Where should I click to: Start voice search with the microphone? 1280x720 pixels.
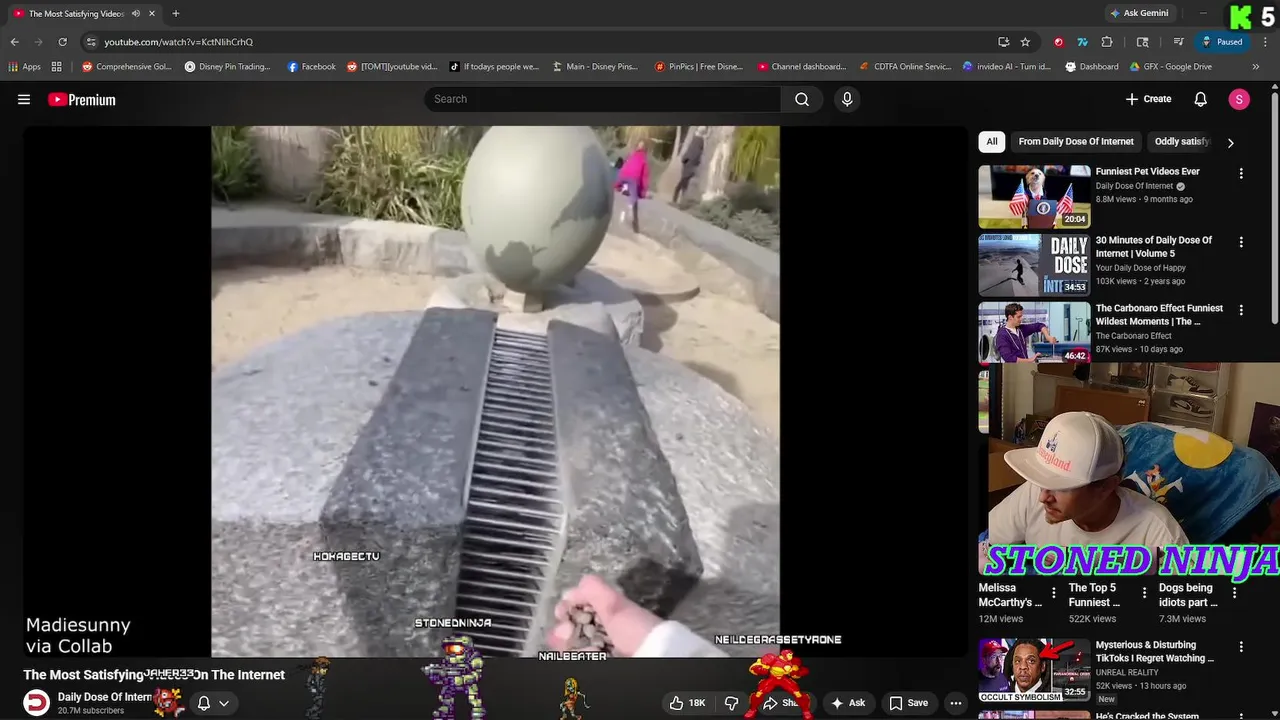tap(847, 99)
